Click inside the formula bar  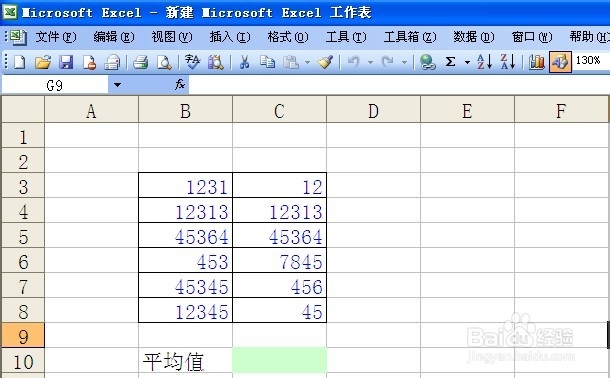[399, 84]
